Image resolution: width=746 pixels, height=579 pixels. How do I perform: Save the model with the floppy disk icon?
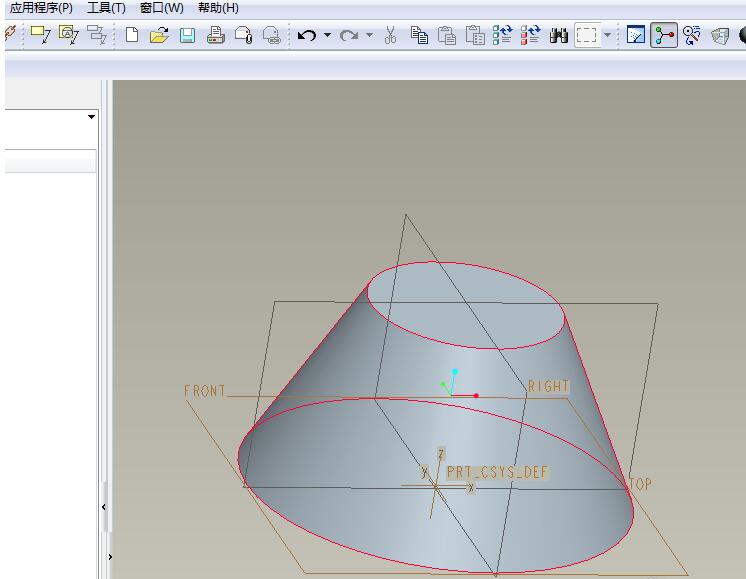click(x=187, y=35)
